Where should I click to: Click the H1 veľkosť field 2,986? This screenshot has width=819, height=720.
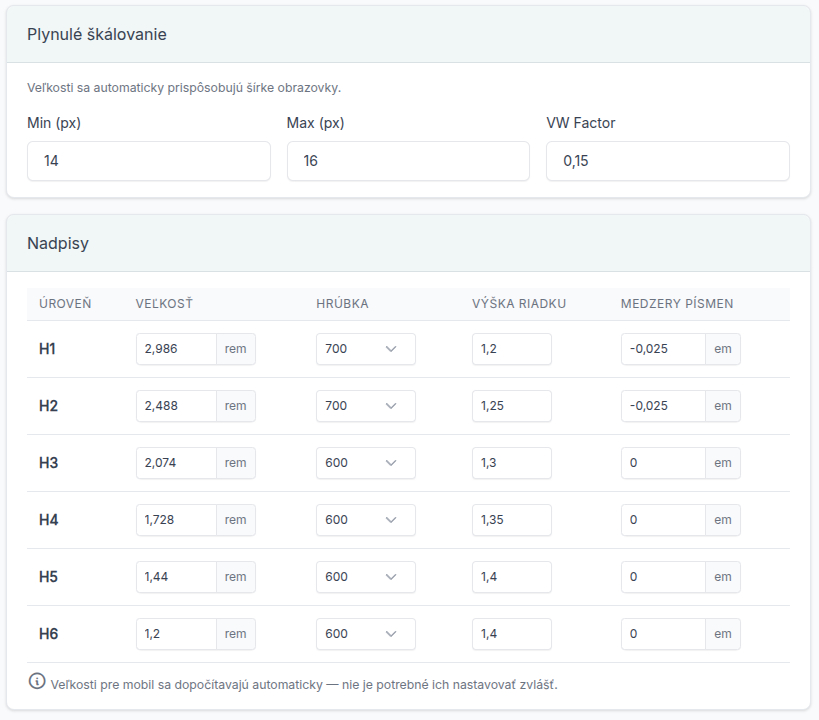[177, 349]
